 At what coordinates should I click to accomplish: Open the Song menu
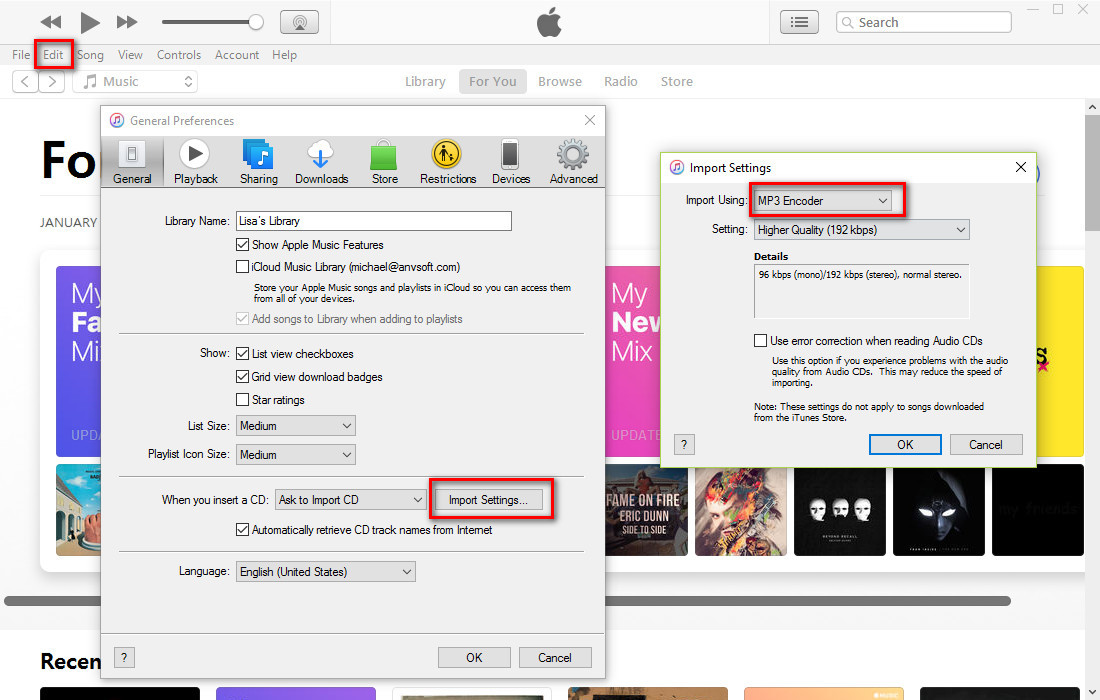[x=90, y=55]
